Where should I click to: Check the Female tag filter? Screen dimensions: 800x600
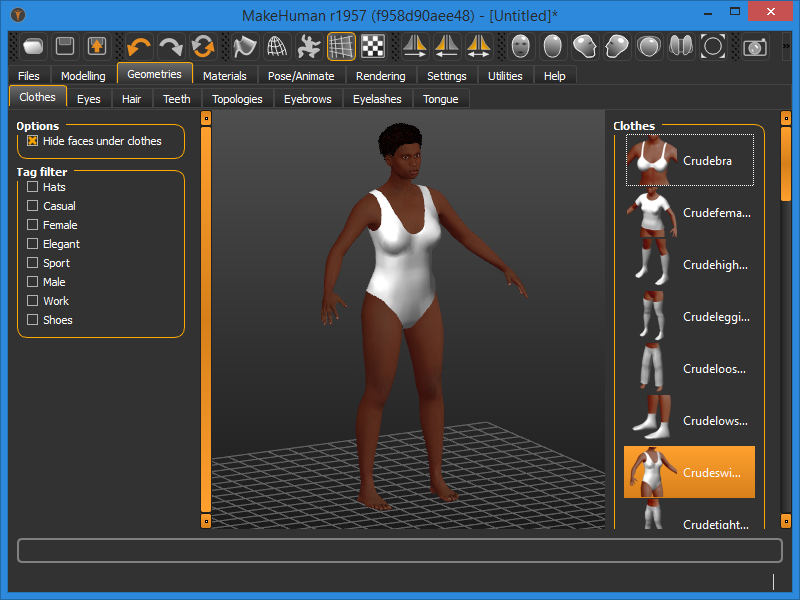(33, 224)
